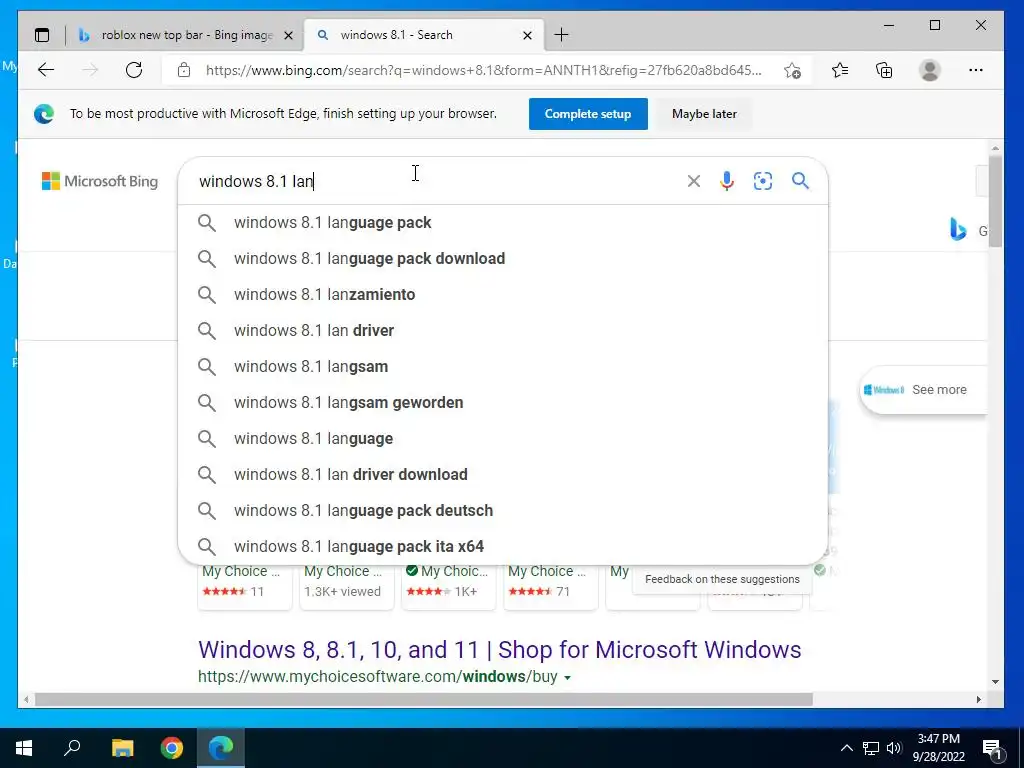The height and width of the screenshot is (768, 1024).
Task: View site information lock icon
Action: [184, 70]
